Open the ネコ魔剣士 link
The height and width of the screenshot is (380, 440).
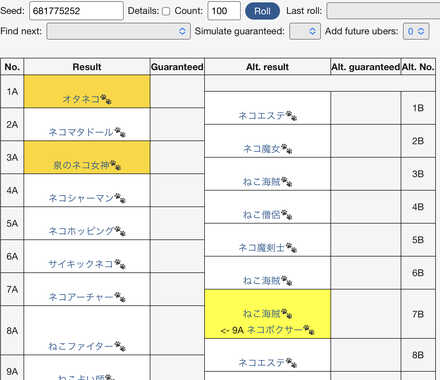262,248
